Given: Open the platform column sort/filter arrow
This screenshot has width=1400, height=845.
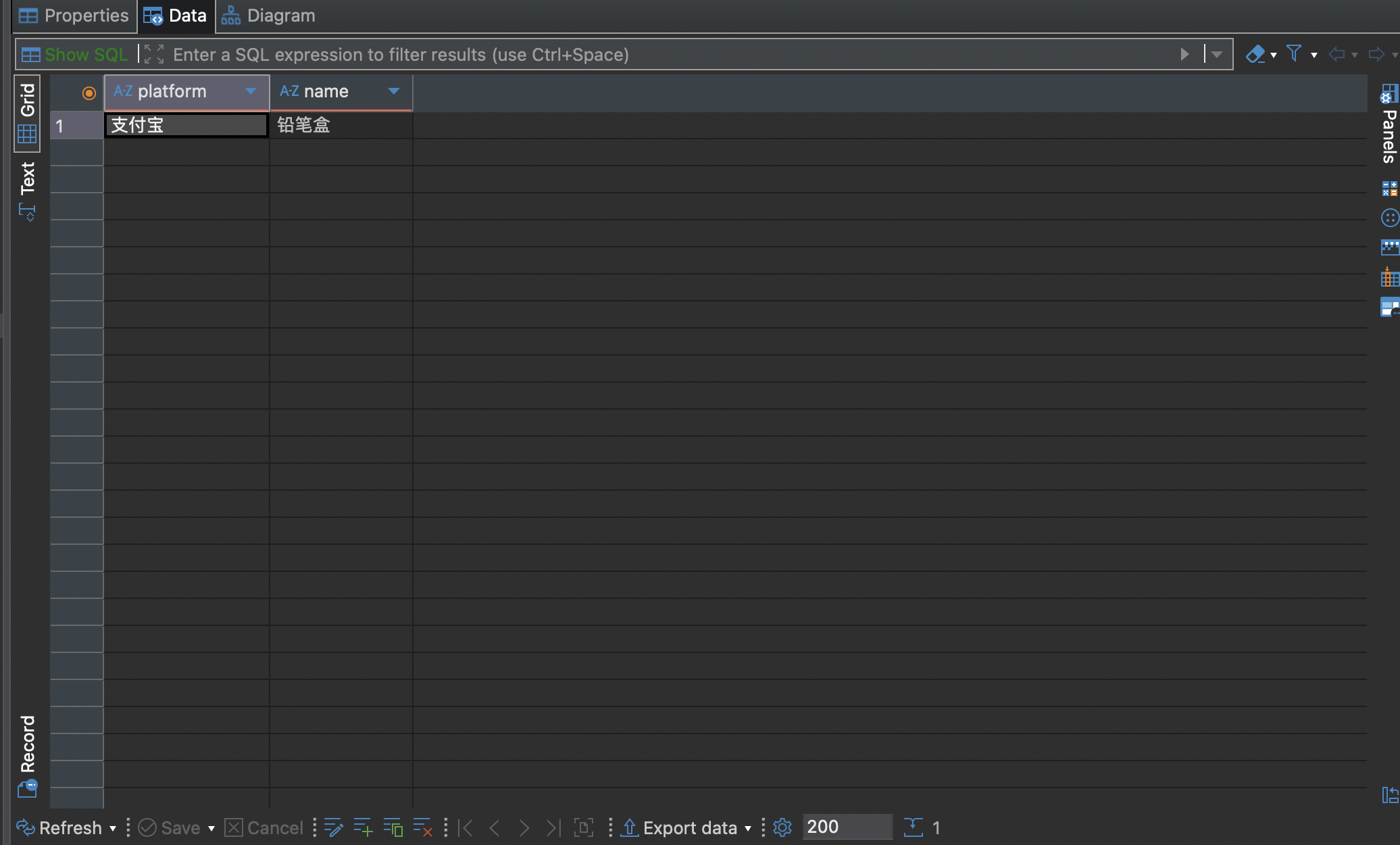Looking at the screenshot, I should pos(251,91).
